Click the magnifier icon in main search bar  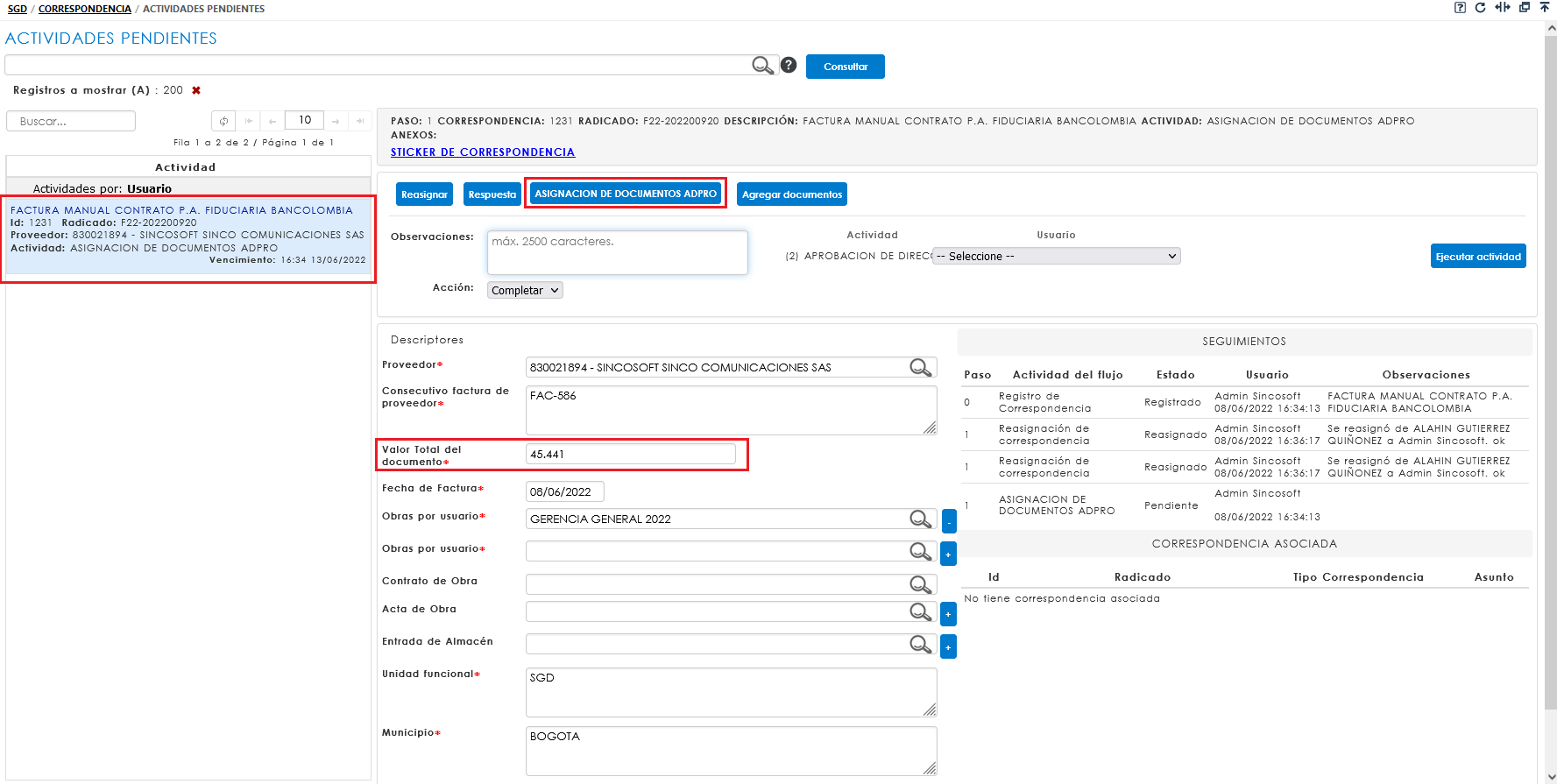pyautogui.click(x=762, y=66)
